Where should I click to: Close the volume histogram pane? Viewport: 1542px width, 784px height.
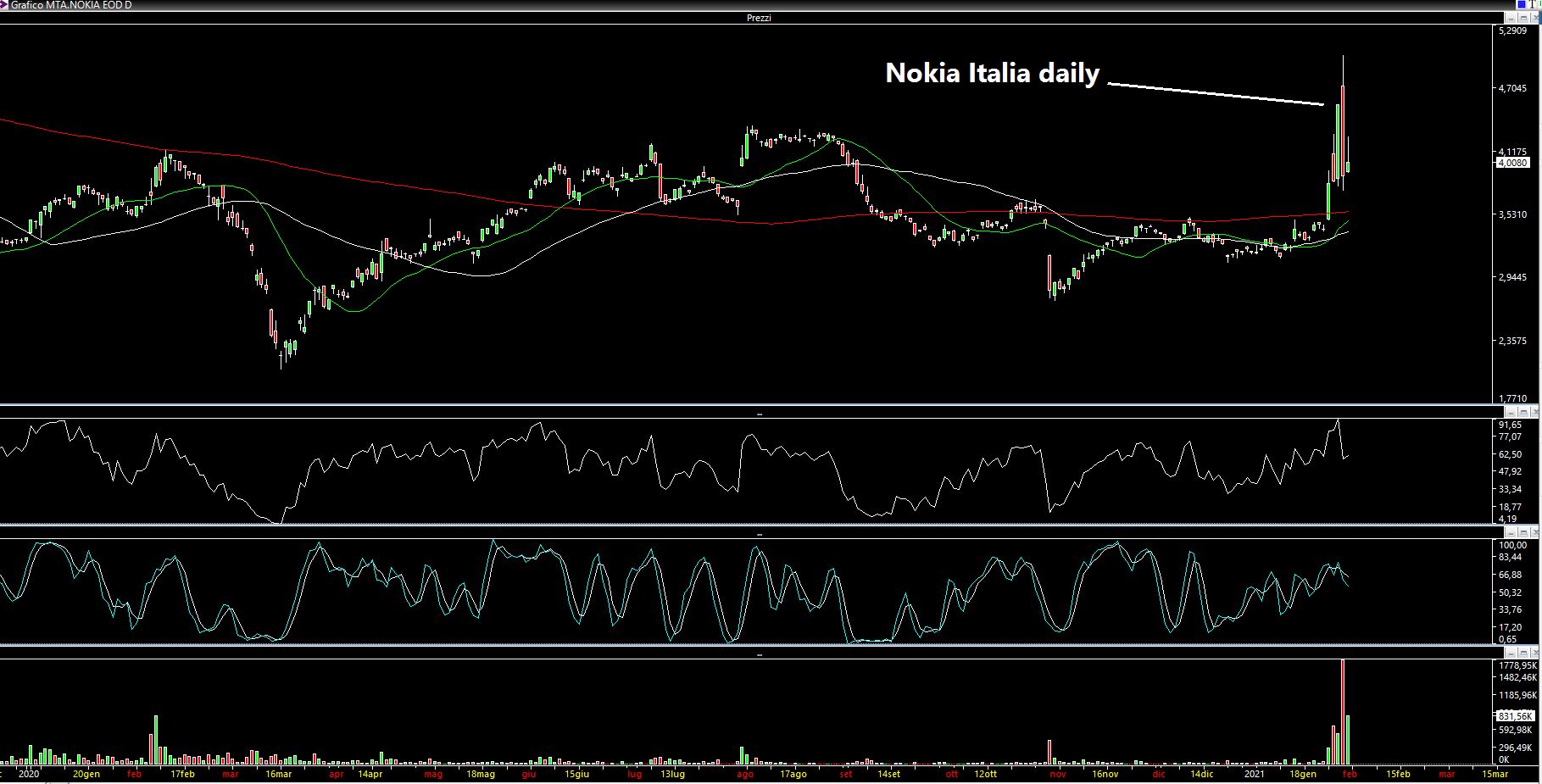1534,653
